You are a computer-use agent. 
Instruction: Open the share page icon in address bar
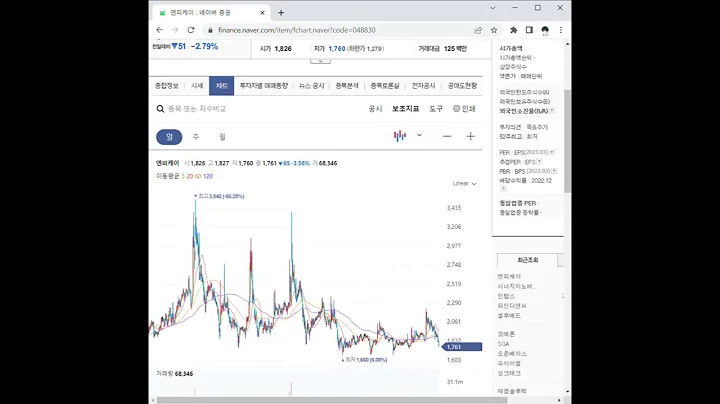point(478,30)
